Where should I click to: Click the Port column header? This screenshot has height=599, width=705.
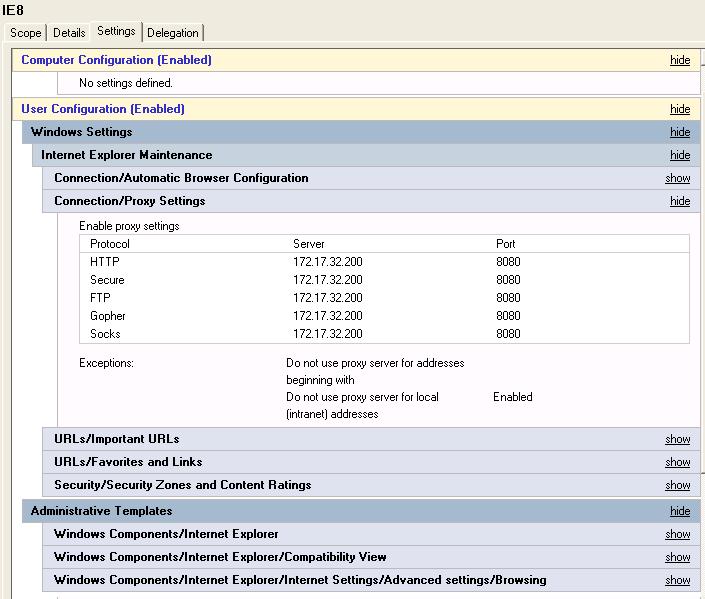click(x=505, y=244)
